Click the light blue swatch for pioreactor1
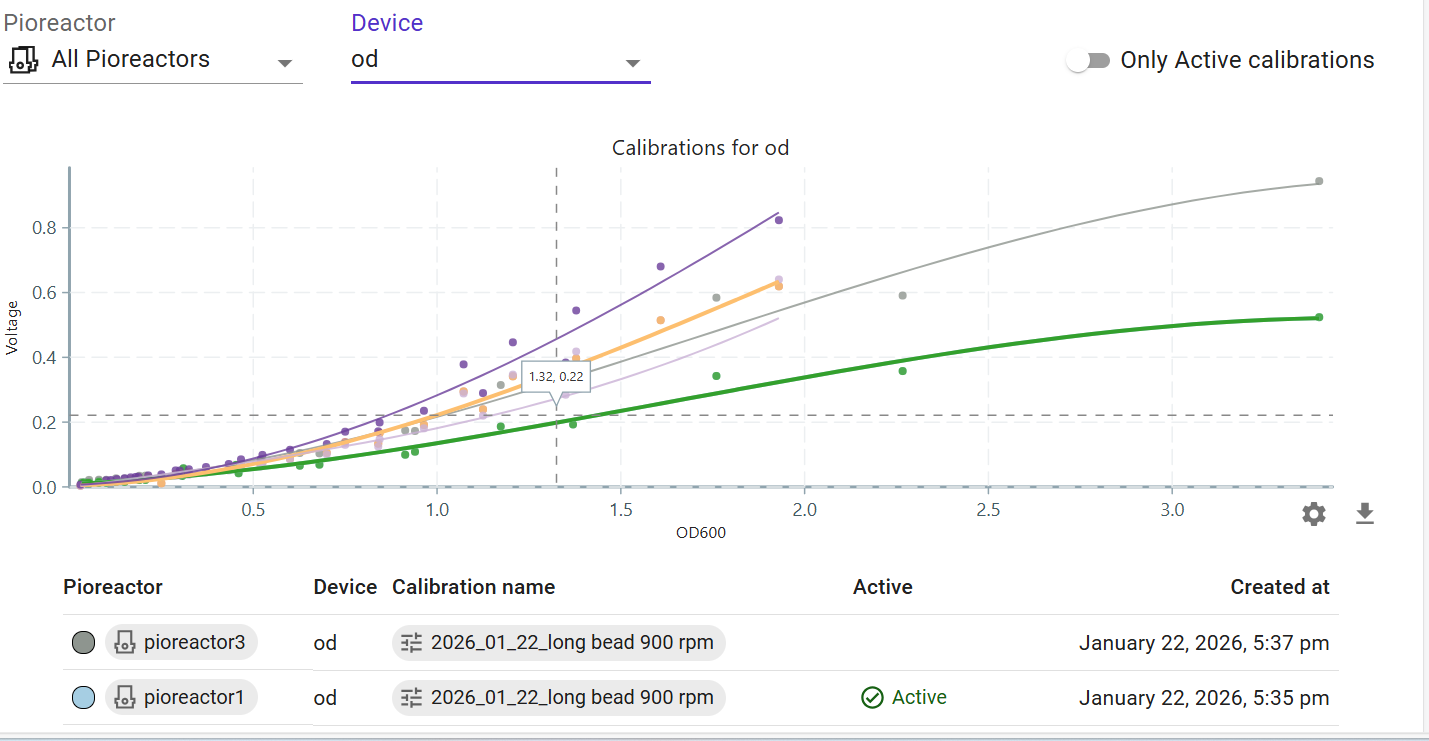 (x=83, y=697)
